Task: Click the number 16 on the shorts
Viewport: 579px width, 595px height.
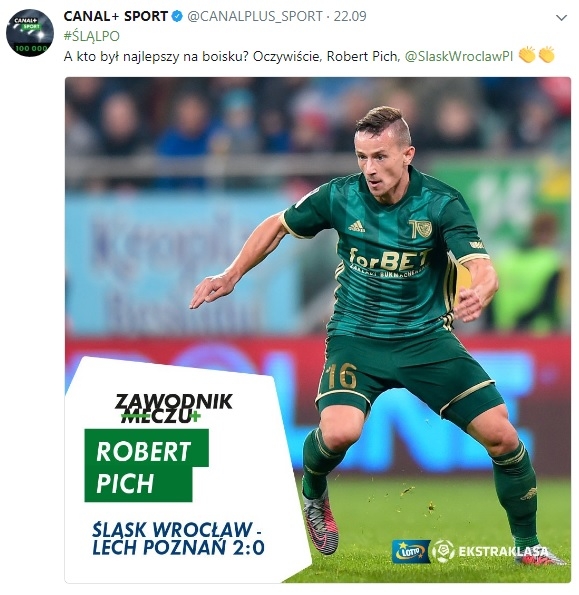Action: [342, 376]
